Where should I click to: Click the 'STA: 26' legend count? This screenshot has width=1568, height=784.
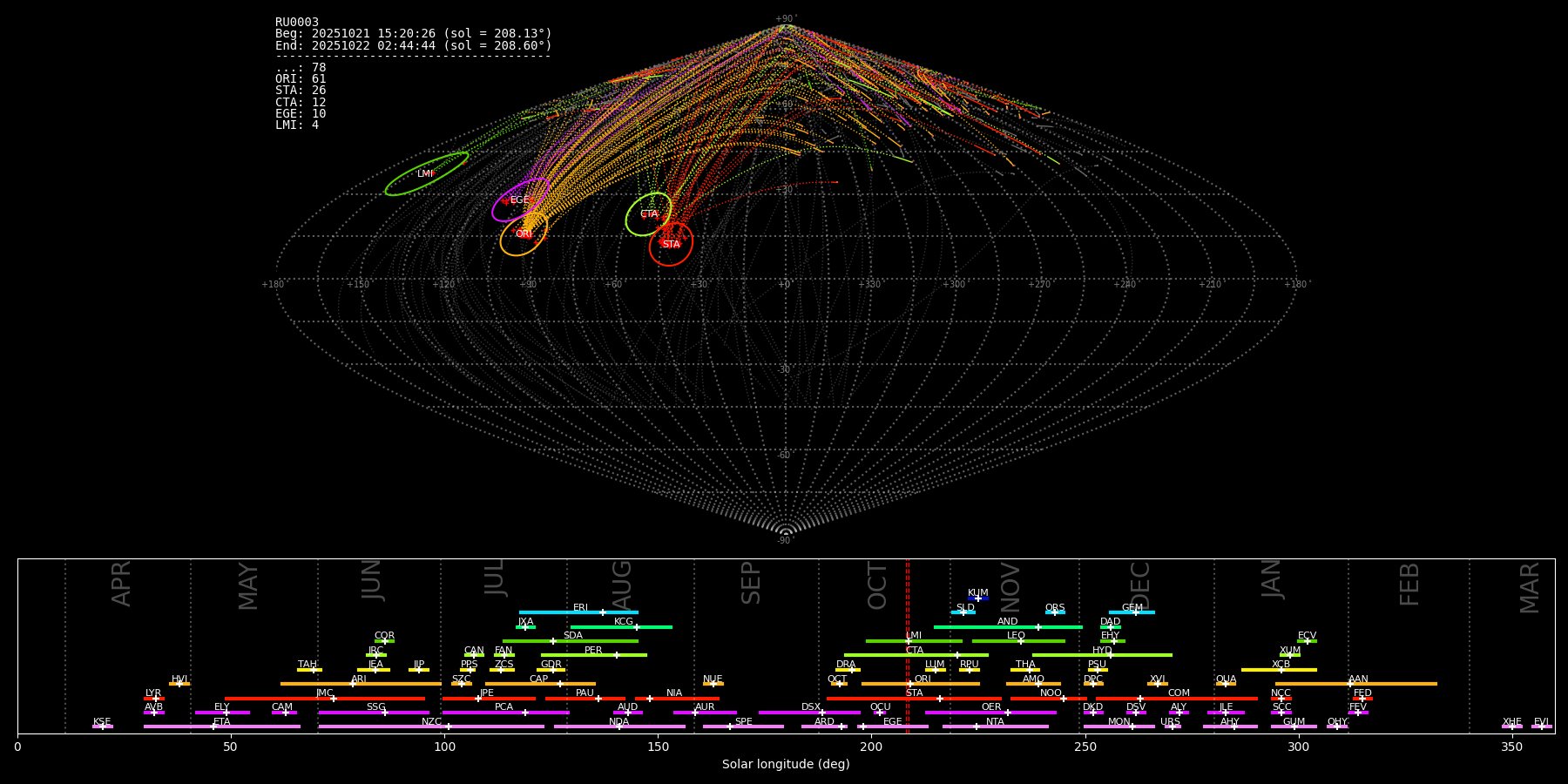(x=301, y=90)
